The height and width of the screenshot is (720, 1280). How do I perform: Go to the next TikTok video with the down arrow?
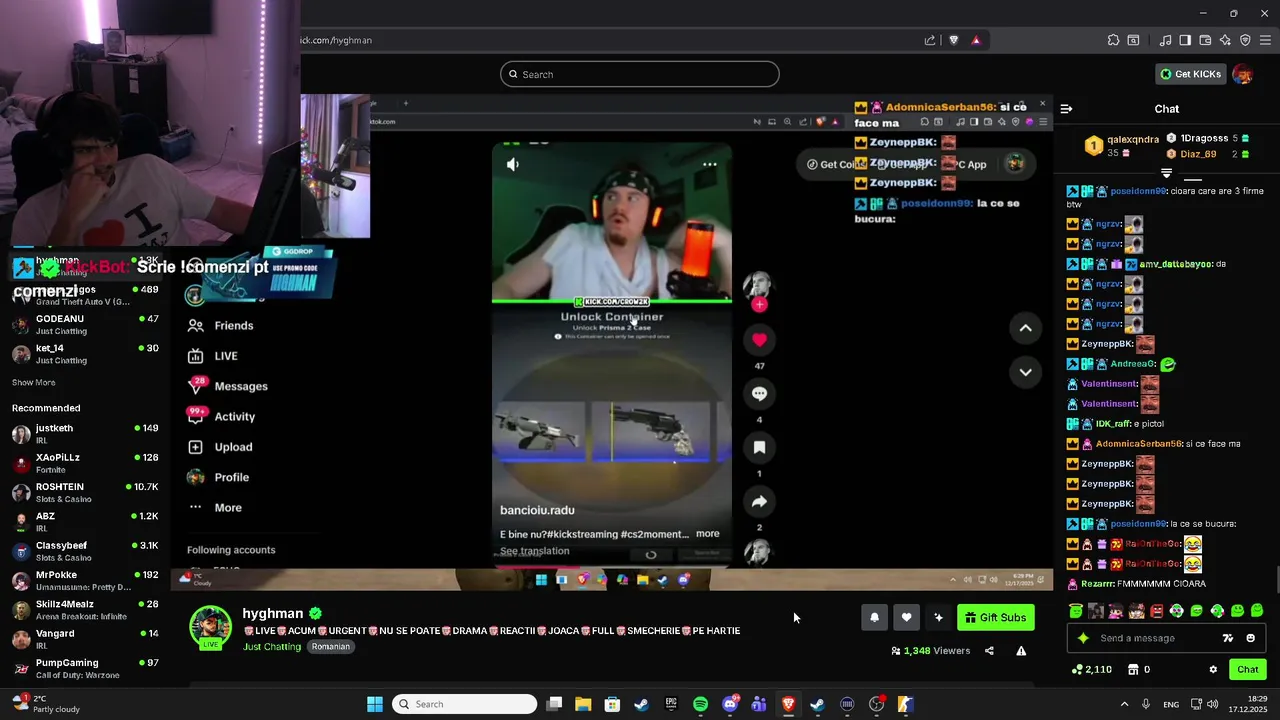(x=1025, y=372)
